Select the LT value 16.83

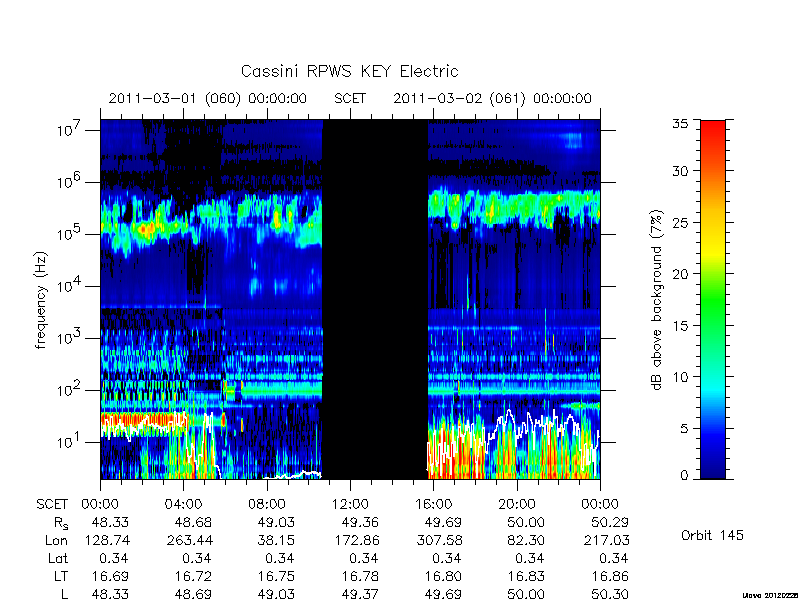(x=527, y=576)
